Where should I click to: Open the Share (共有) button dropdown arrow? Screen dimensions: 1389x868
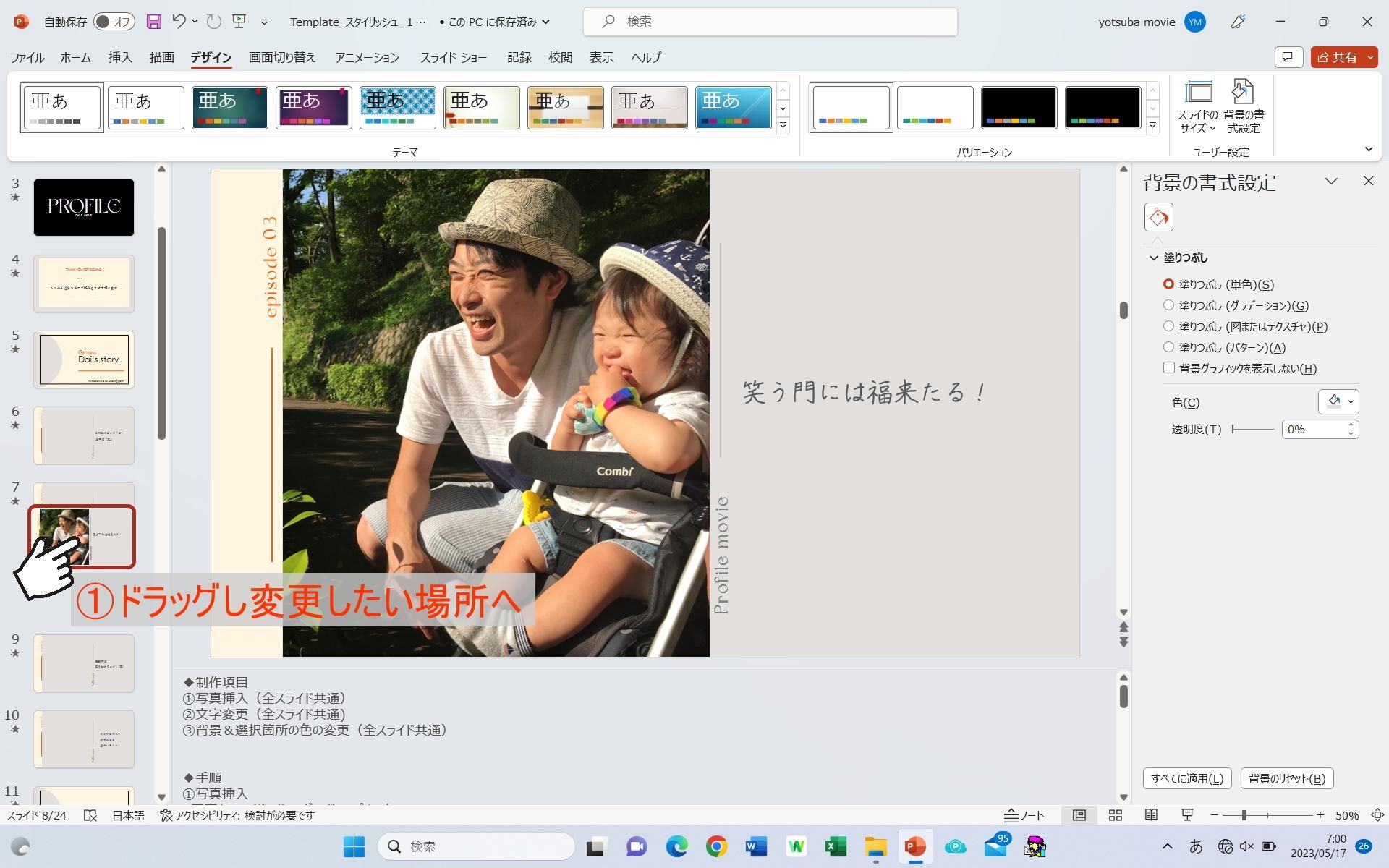(x=1370, y=57)
